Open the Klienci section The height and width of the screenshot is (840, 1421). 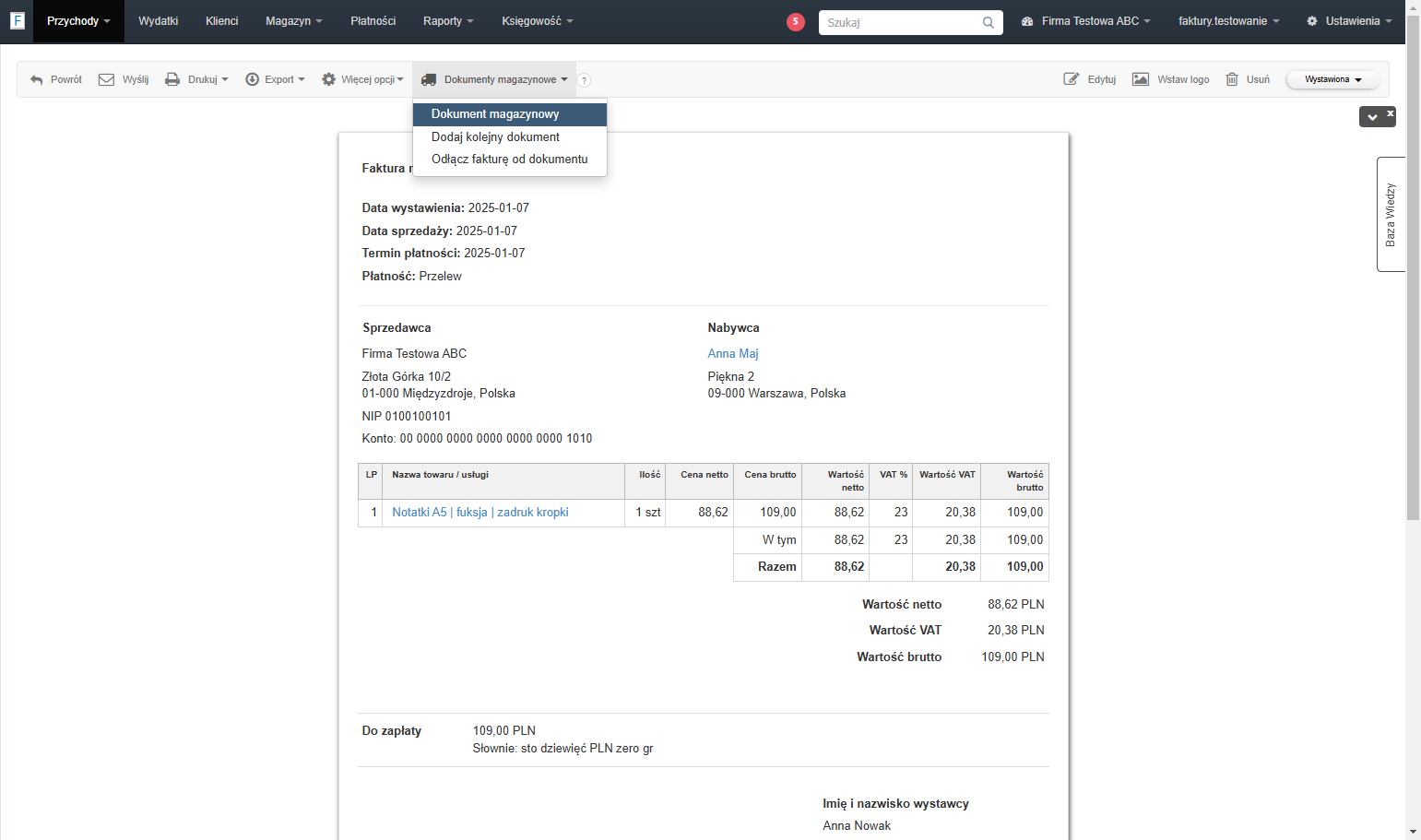[222, 21]
